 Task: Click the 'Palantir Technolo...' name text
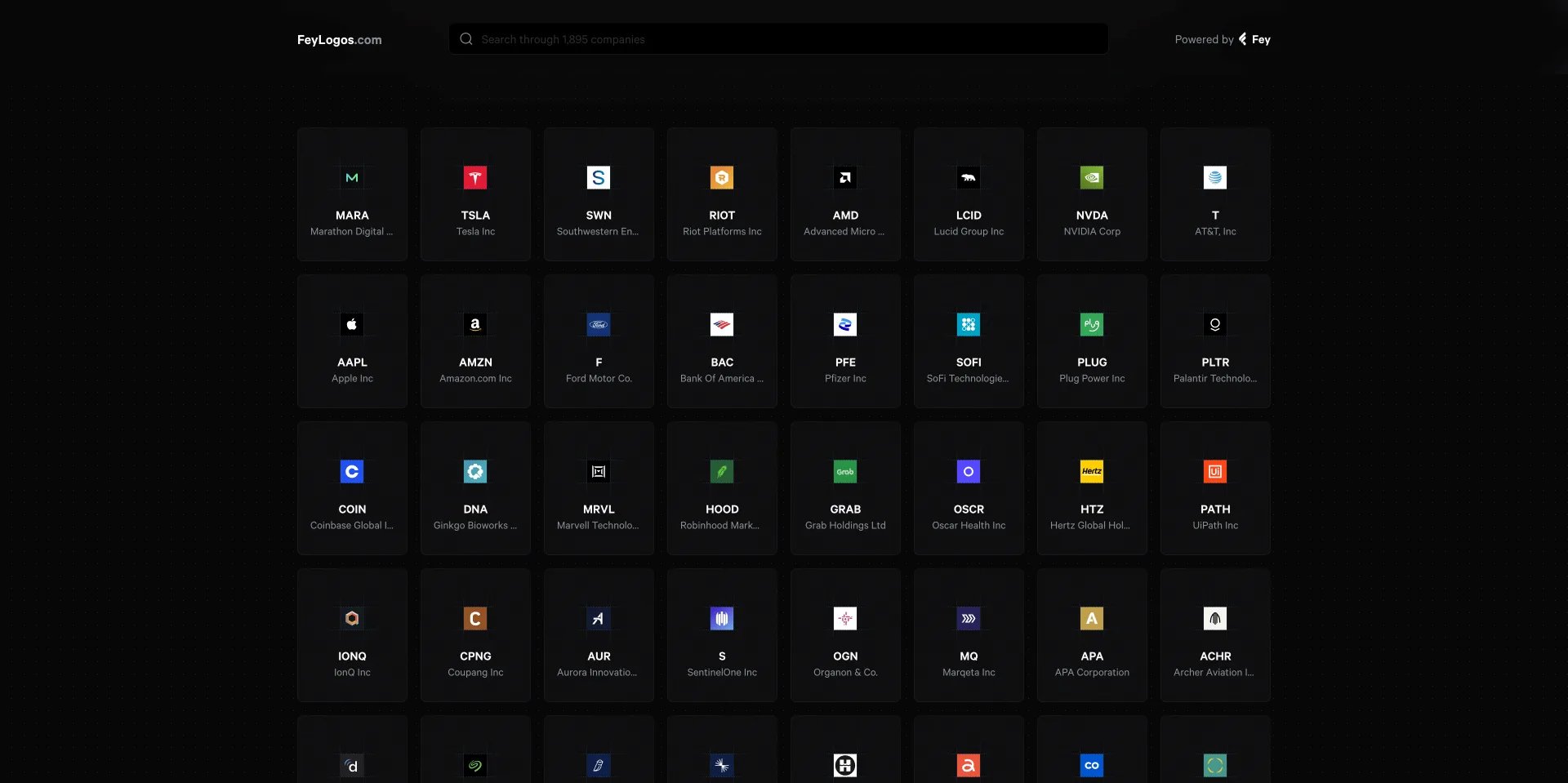1215,379
